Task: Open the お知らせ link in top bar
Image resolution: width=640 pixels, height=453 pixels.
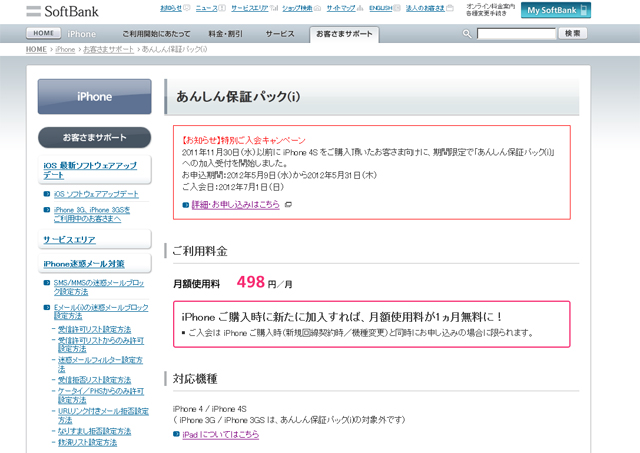Action: click(171, 8)
